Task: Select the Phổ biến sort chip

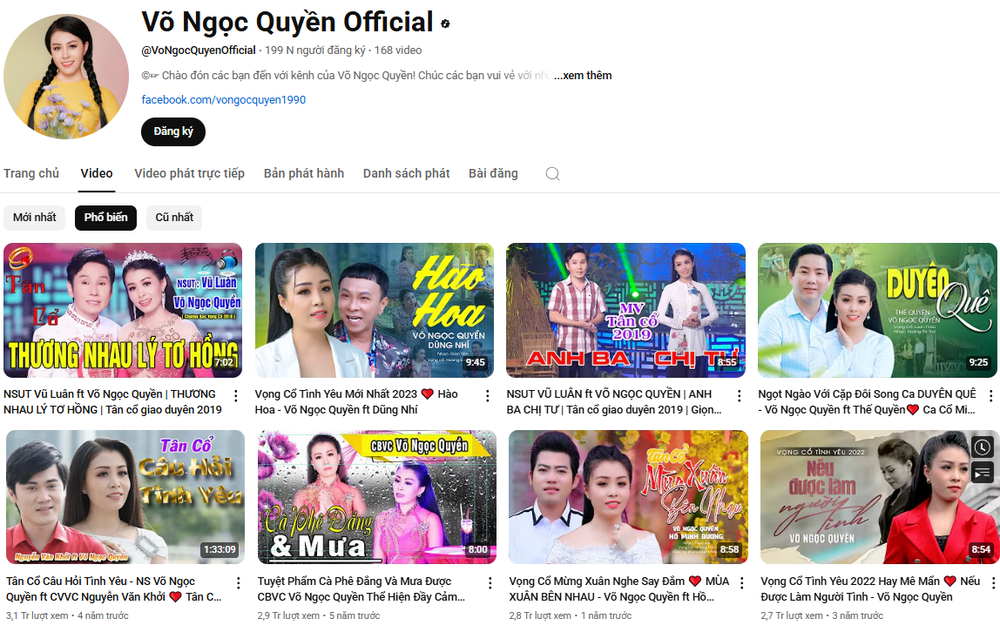Action: pyautogui.click(x=106, y=217)
